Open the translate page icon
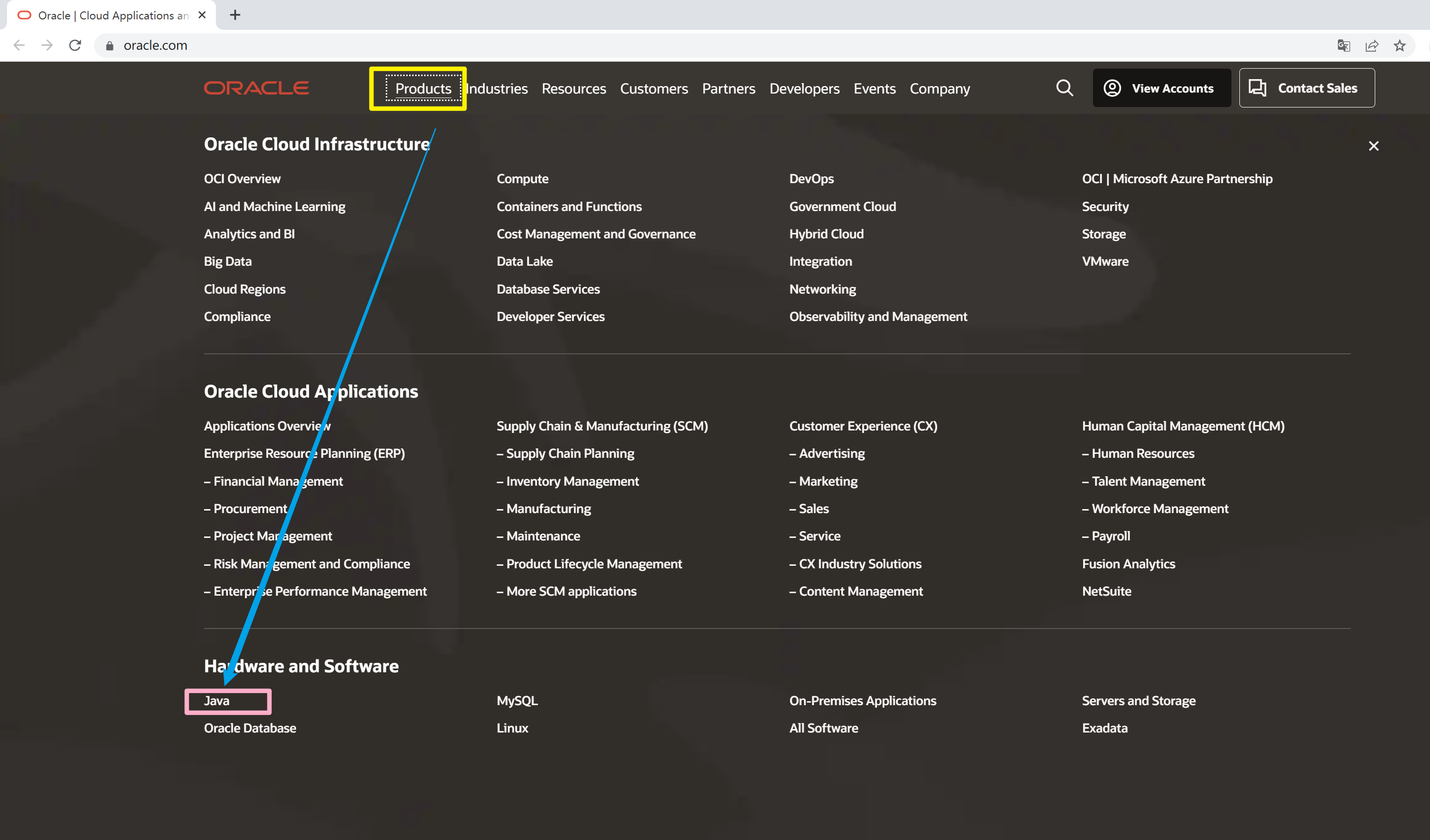The width and height of the screenshot is (1430, 840). (1343, 45)
